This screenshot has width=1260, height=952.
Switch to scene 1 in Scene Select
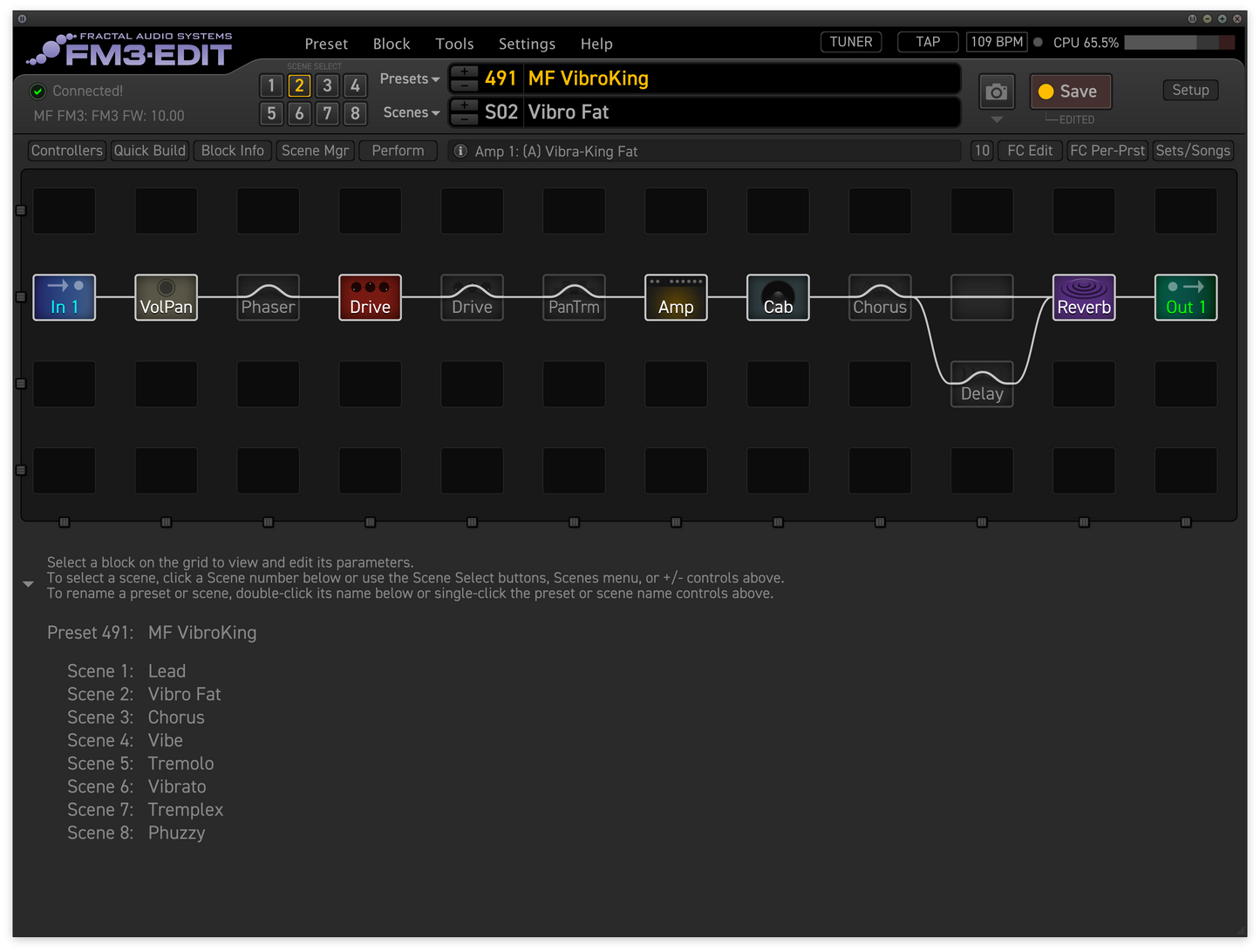(x=271, y=85)
